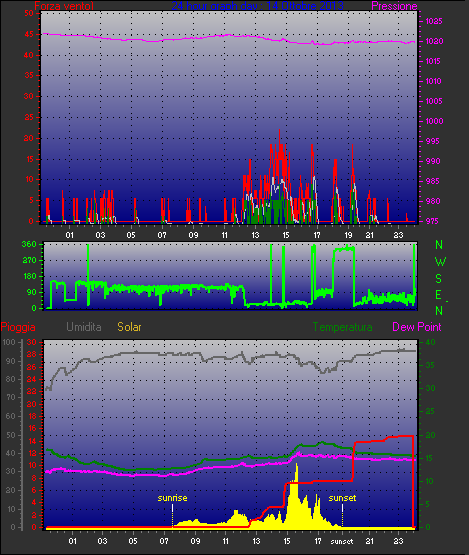Click the 1015 value on pressure axis
Image resolution: width=469 pixels, height=555 pixels.
(x=433, y=61)
